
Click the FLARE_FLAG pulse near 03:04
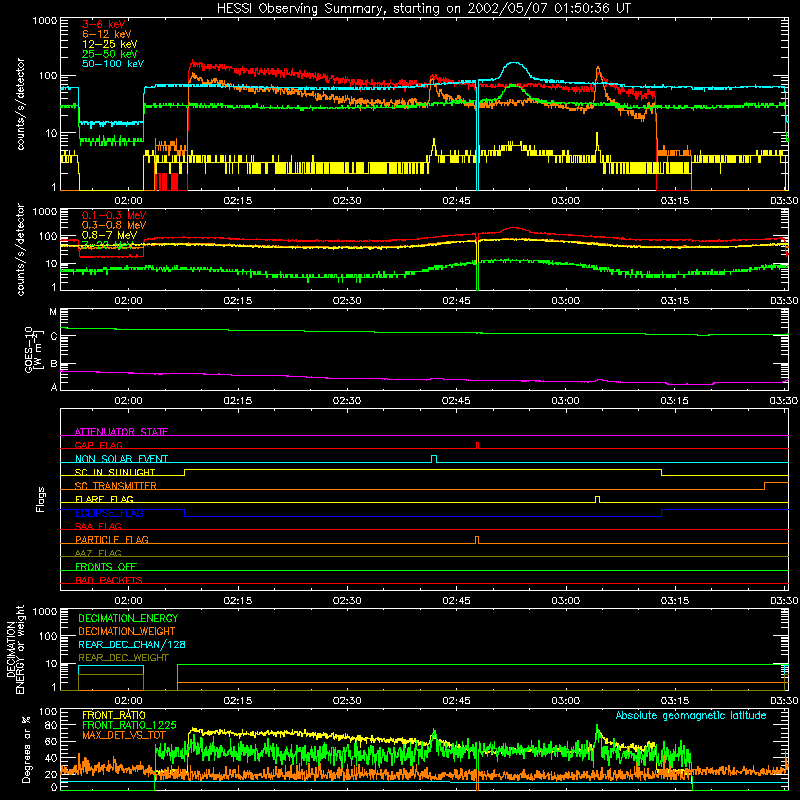pyautogui.click(x=598, y=499)
